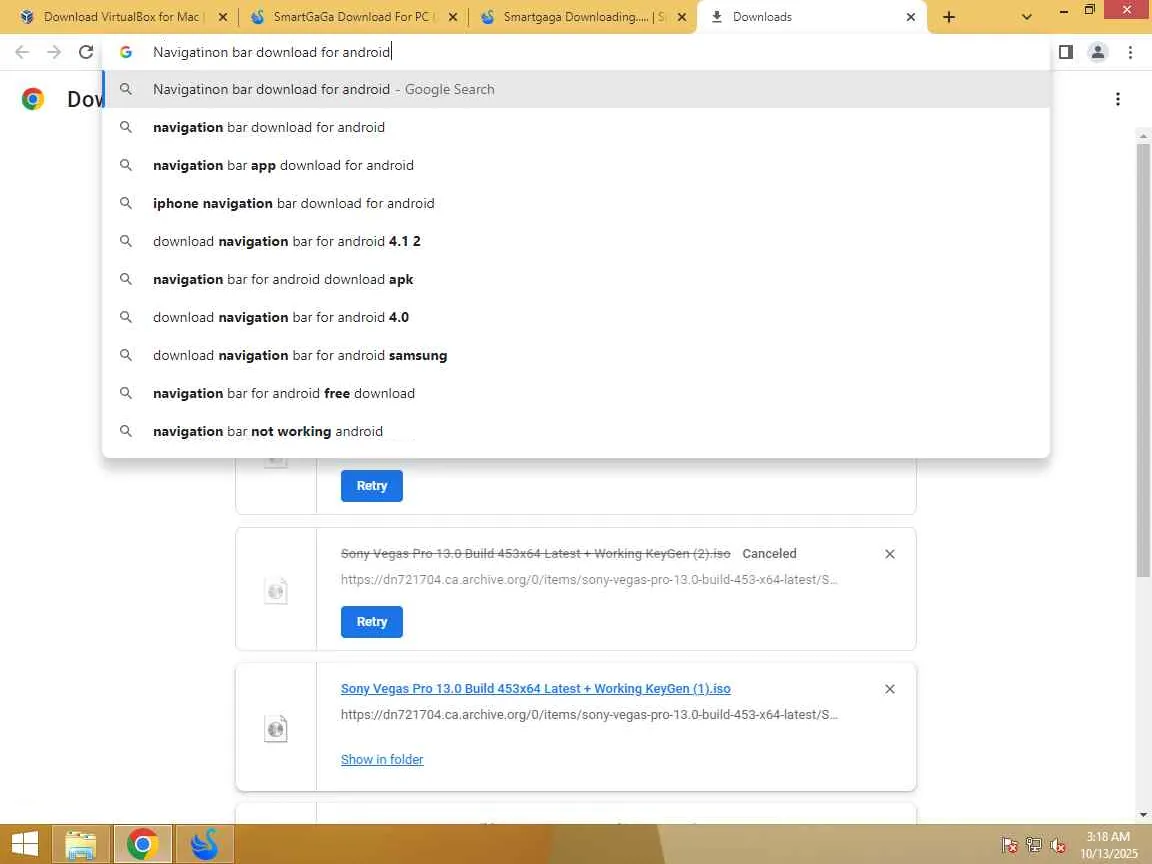Screen dimensions: 1152x864
Task: Open the Downloads page three-dot menu
Action: pos(1117,99)
